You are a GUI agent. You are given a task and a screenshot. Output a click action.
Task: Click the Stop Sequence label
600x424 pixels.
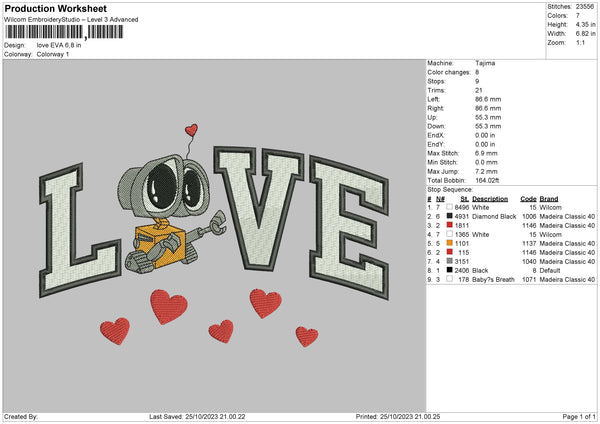(450, 187)
